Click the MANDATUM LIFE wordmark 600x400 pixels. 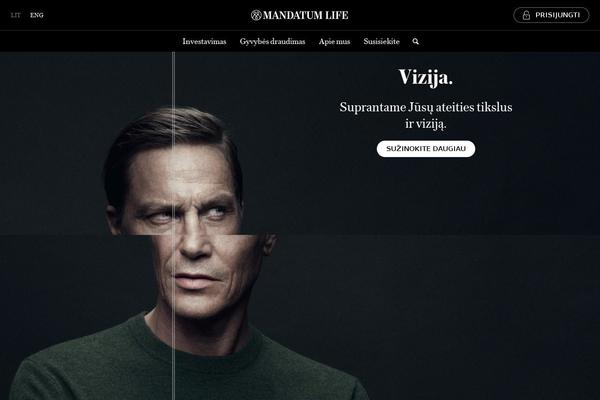click(305, 15)
